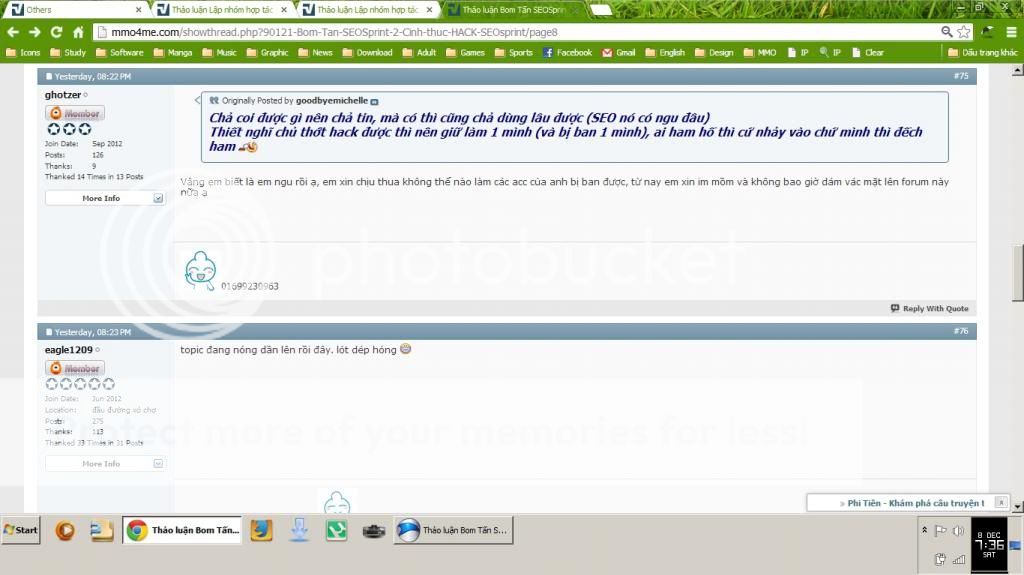Click the browser Back arrow
This screenshot has width=1024, height=575.
(x=13, y=32)
